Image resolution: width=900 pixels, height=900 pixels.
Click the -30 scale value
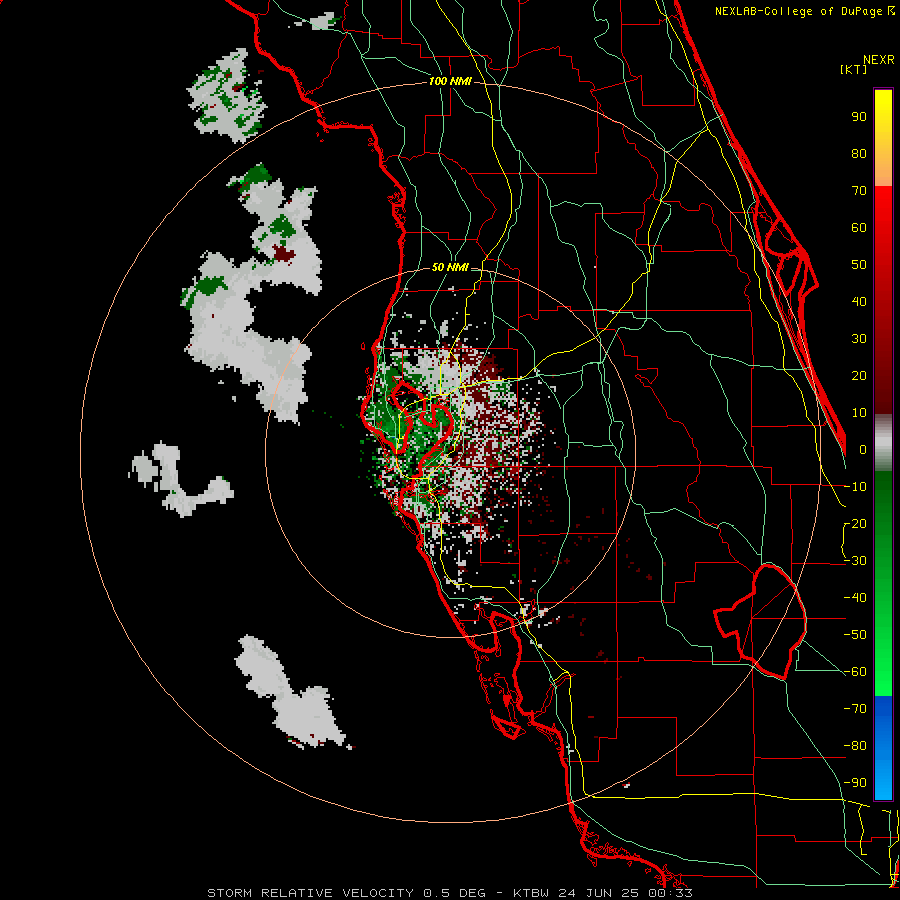click(855, 561)
